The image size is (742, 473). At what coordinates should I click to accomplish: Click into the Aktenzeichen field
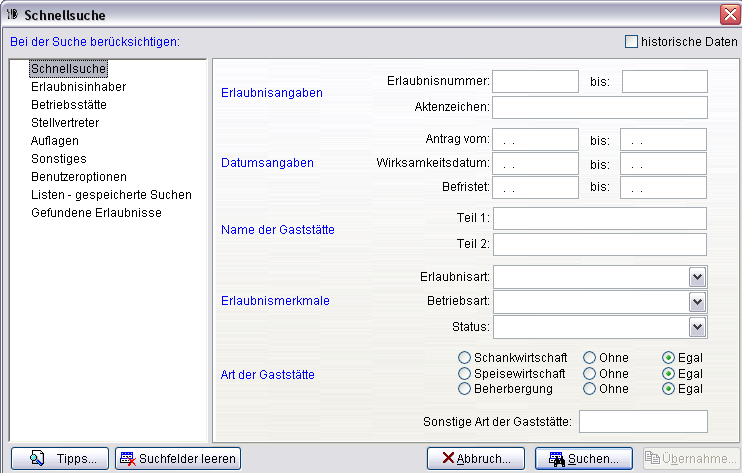(599, 107)
